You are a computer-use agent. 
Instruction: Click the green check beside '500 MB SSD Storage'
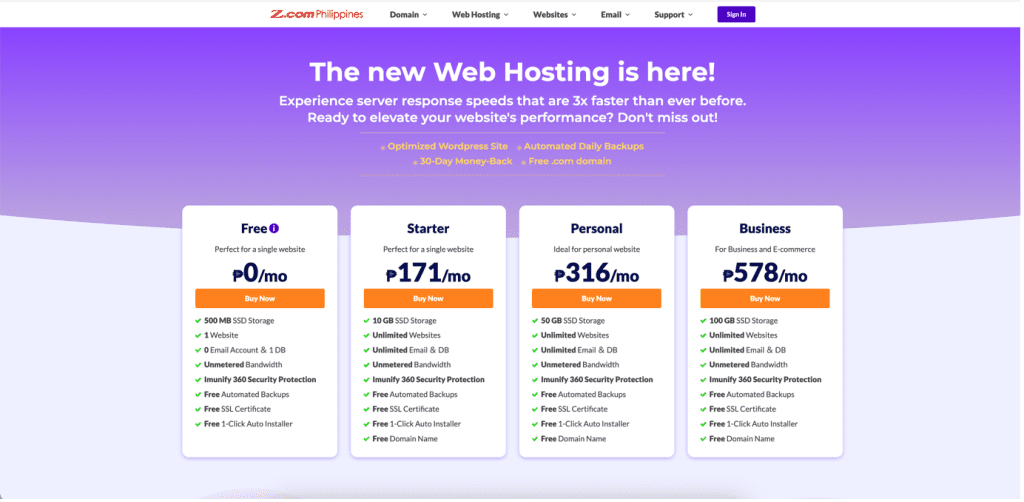point(198,321)
